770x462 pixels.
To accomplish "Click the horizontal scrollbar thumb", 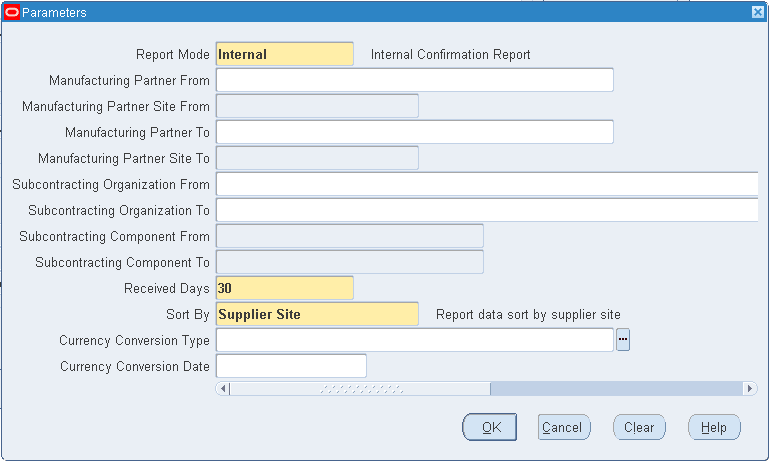I will point(360,388).
